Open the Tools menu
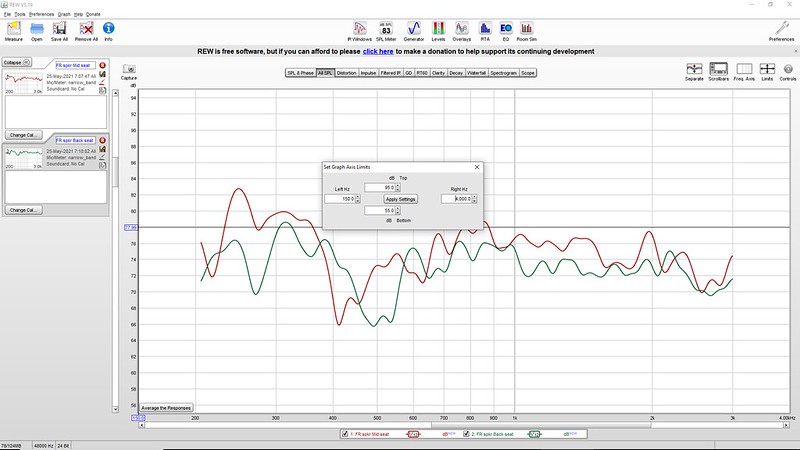800x450 pixels. coord(20,14)
